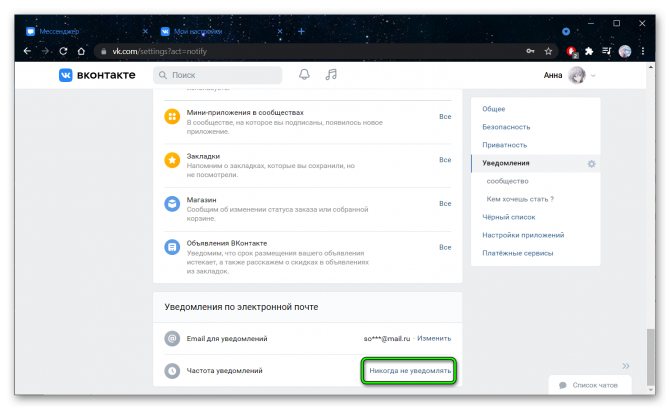
Task: Click the Магазин blue icon
Action: point(172,204)
